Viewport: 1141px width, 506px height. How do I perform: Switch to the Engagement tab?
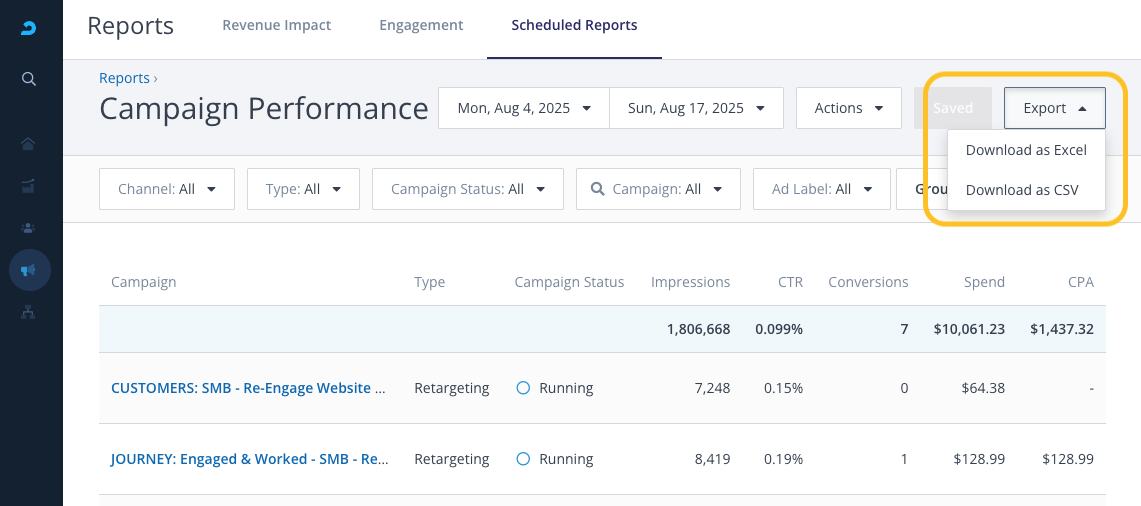coord(421,25)
